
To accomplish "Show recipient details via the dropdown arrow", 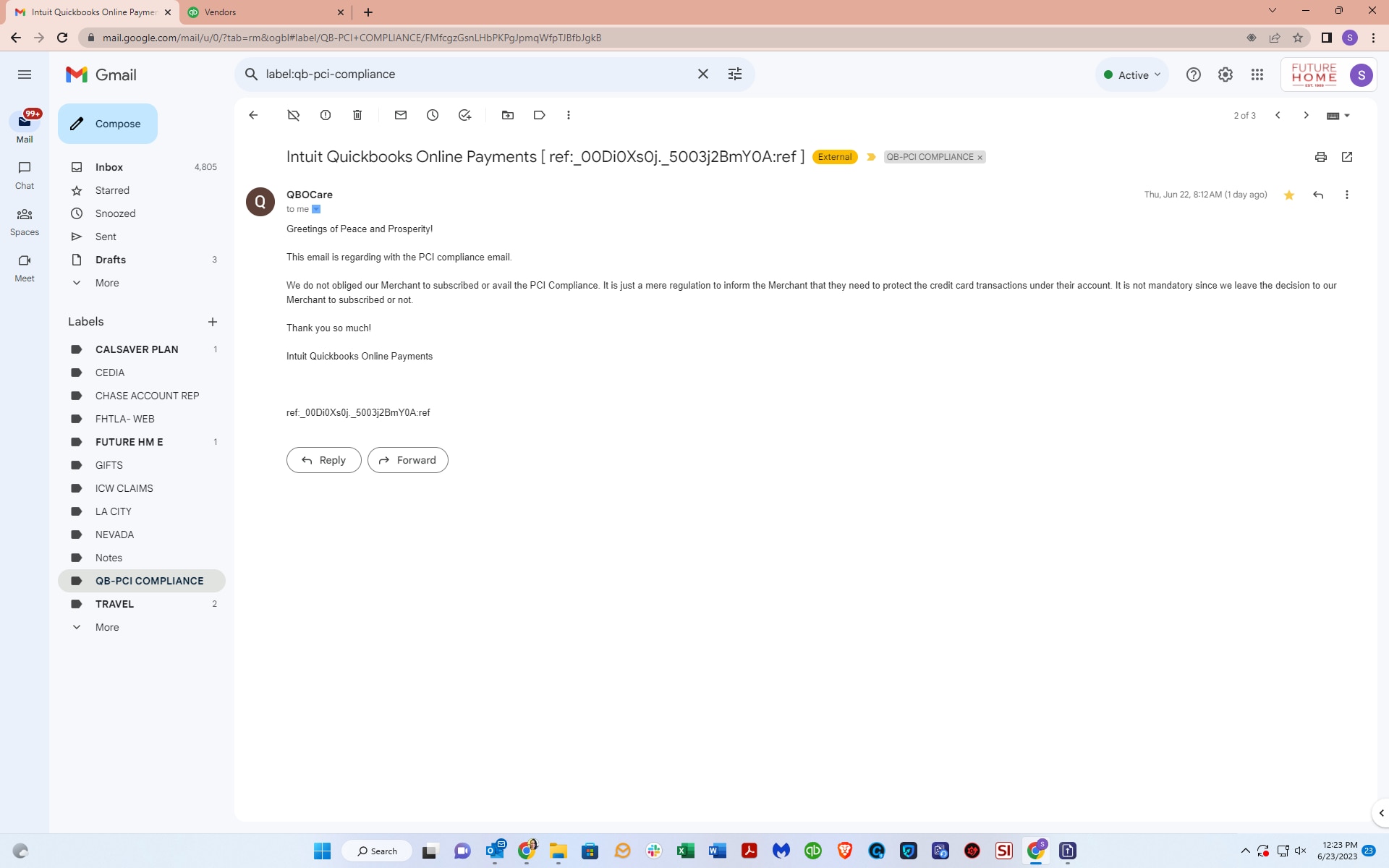I will [x=317, y=209].
